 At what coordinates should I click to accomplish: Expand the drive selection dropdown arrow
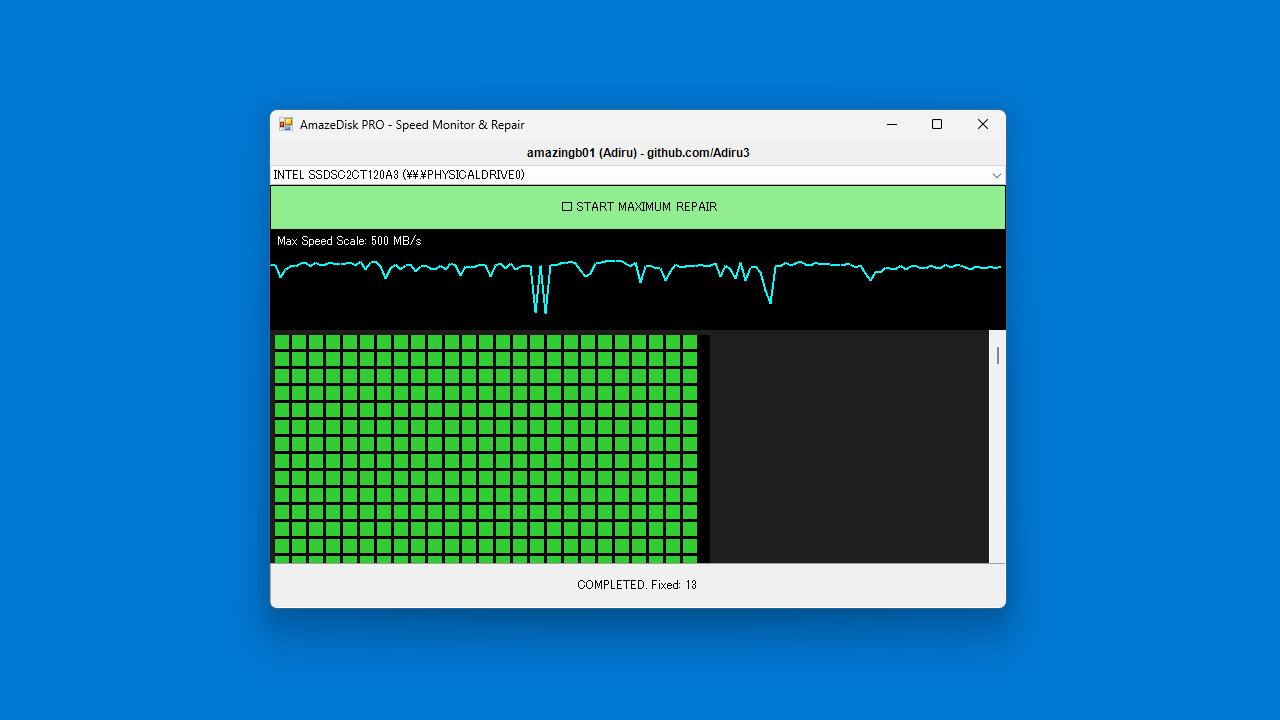click(x=996, y=175)
